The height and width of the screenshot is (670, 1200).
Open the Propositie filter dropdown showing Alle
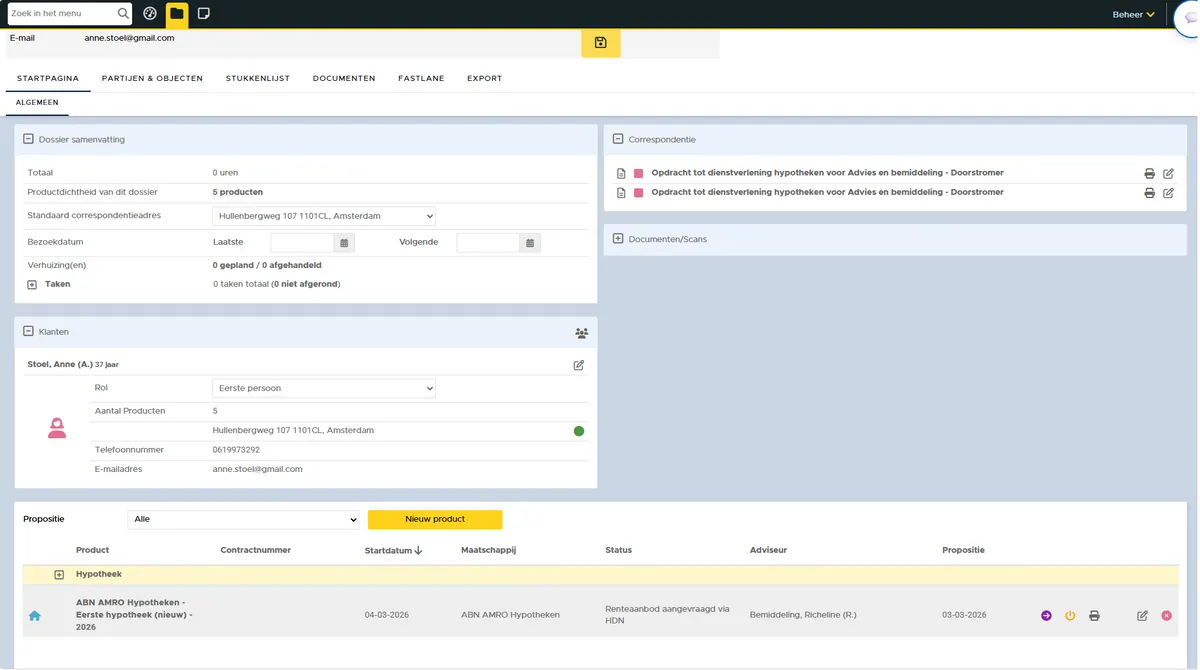coord(243,519)
